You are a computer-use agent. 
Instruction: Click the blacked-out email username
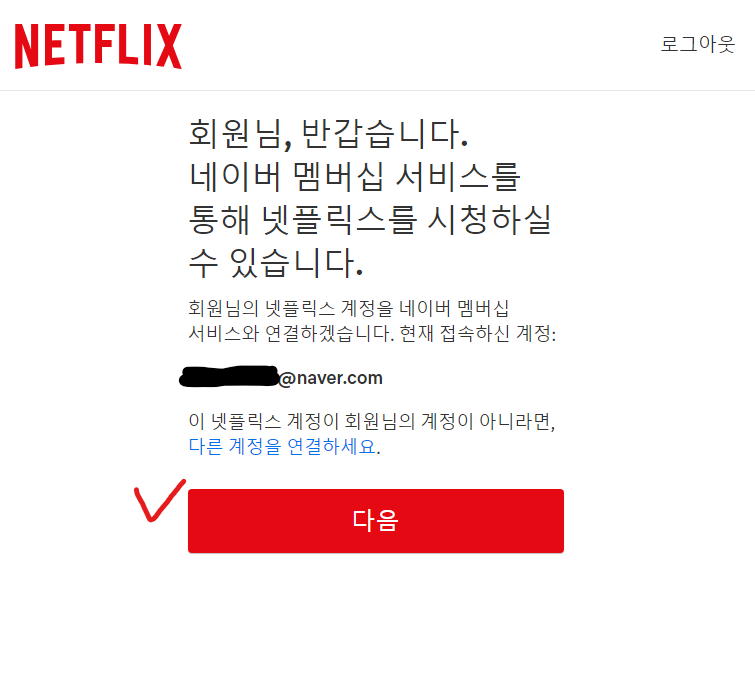229,376
